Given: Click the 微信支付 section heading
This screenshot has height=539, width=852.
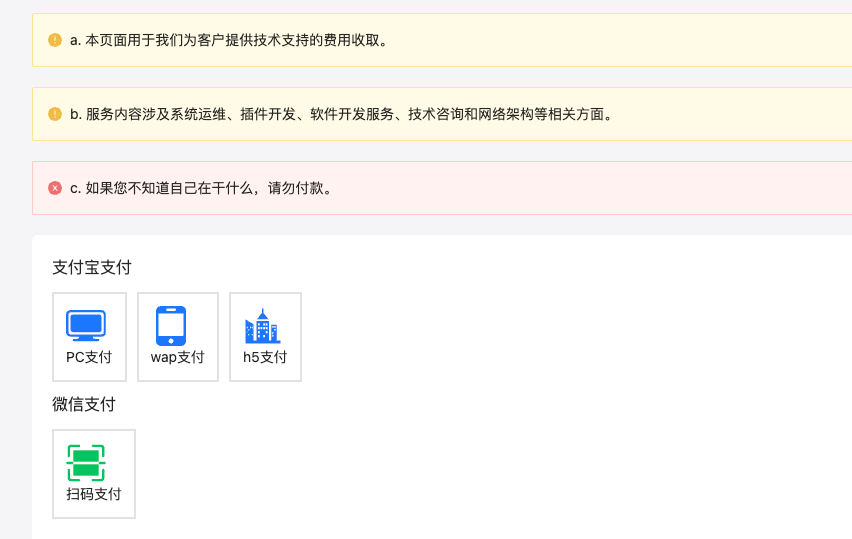Looking at the screenshot, I should [84, 404].
